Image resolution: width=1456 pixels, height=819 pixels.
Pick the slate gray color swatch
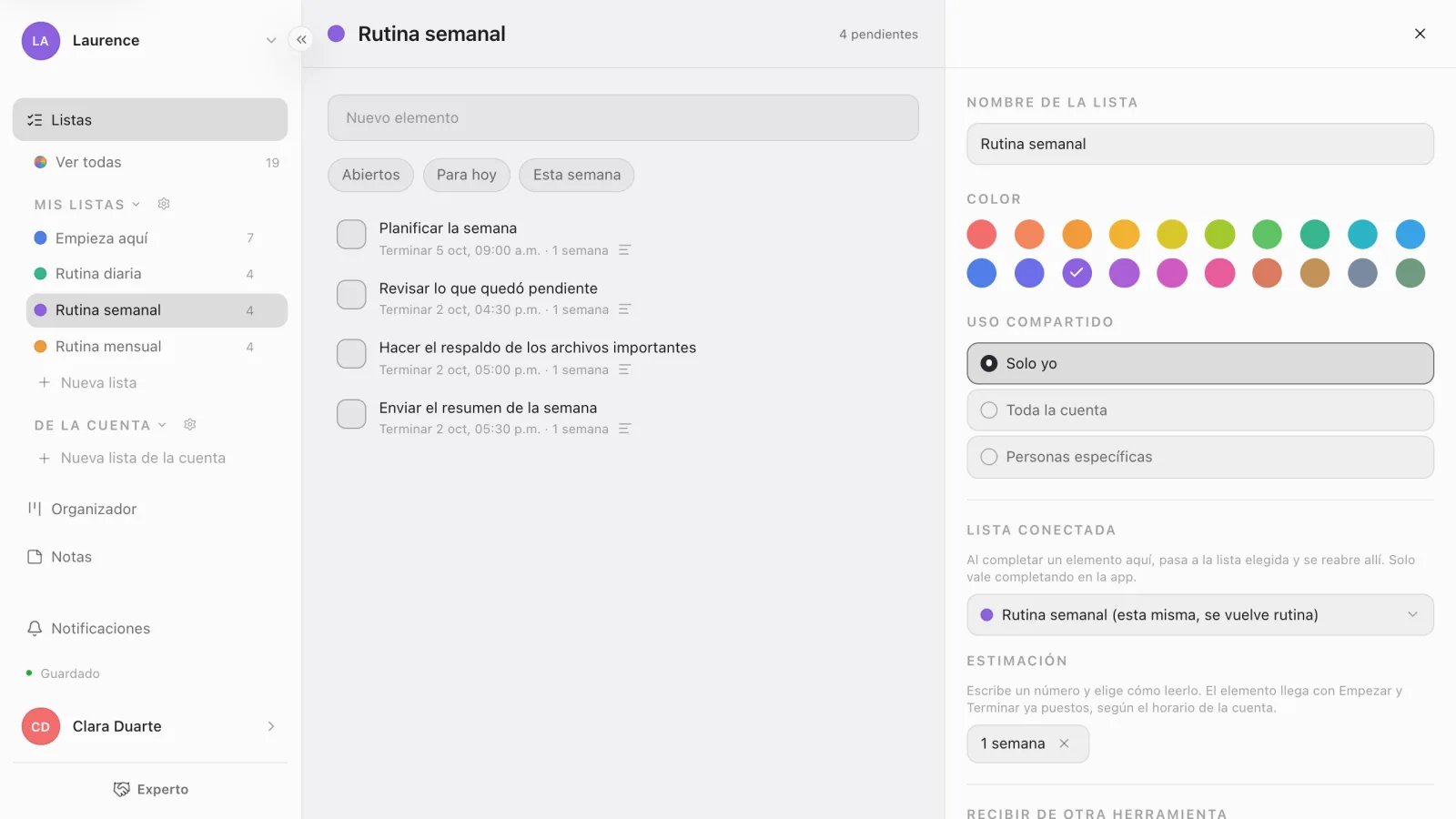pos(1362,273)
